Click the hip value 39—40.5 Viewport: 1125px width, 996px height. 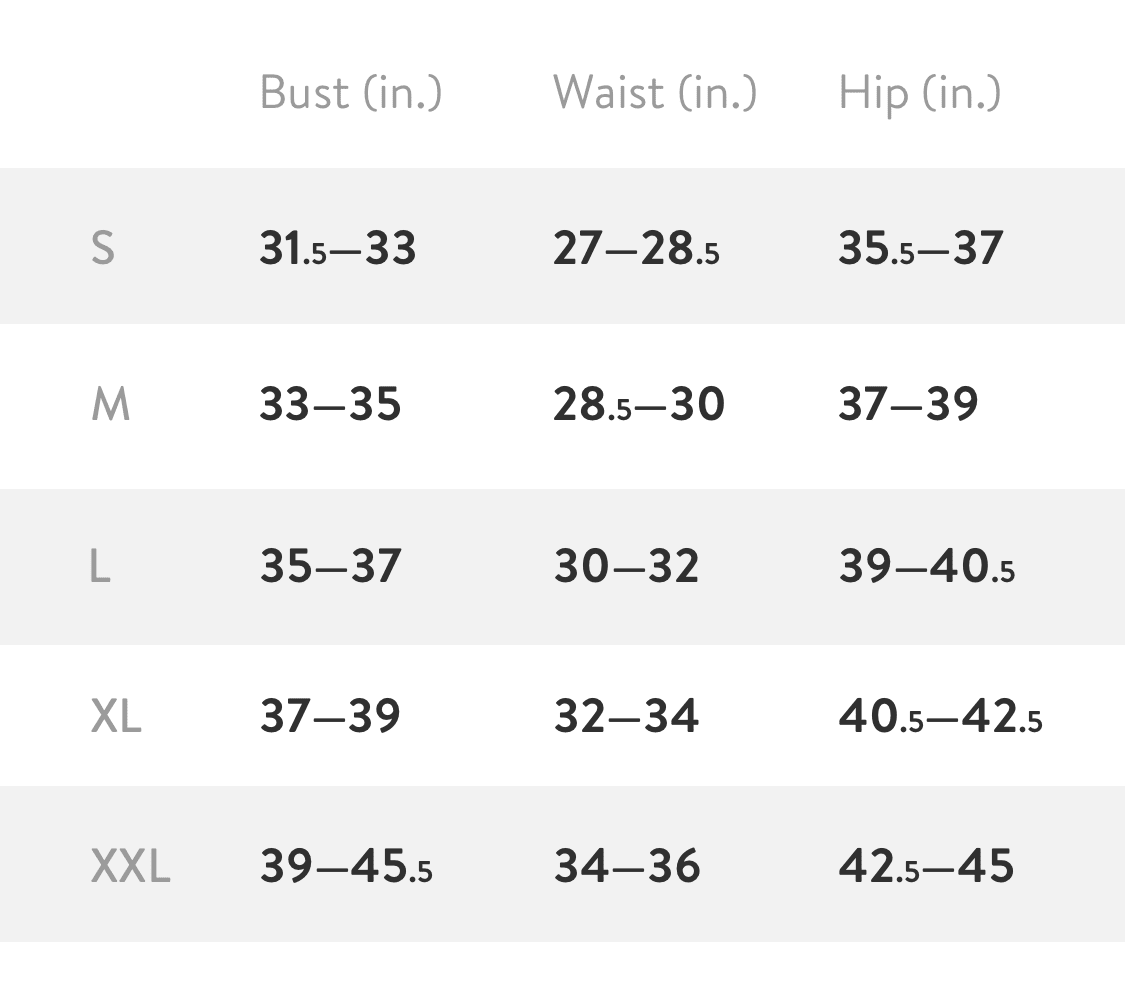(926, 567)
